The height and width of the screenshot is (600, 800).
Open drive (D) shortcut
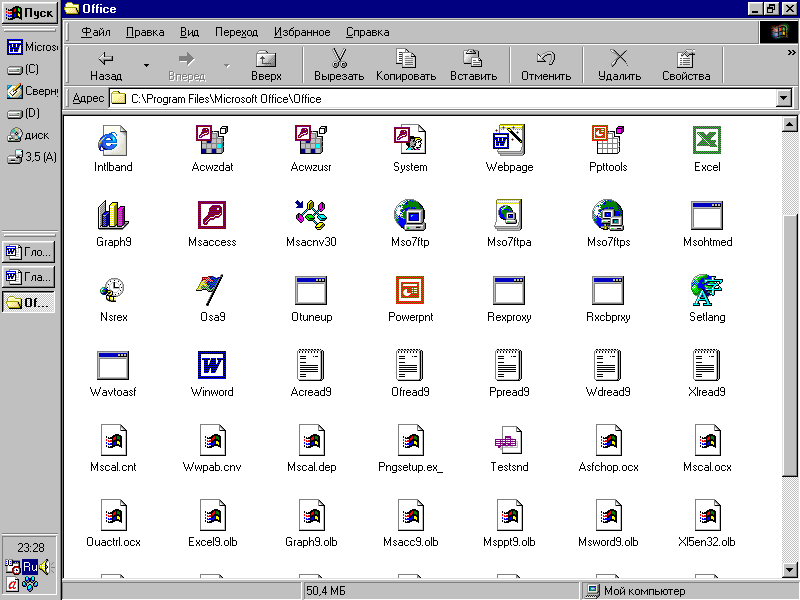tap(23, 113)
